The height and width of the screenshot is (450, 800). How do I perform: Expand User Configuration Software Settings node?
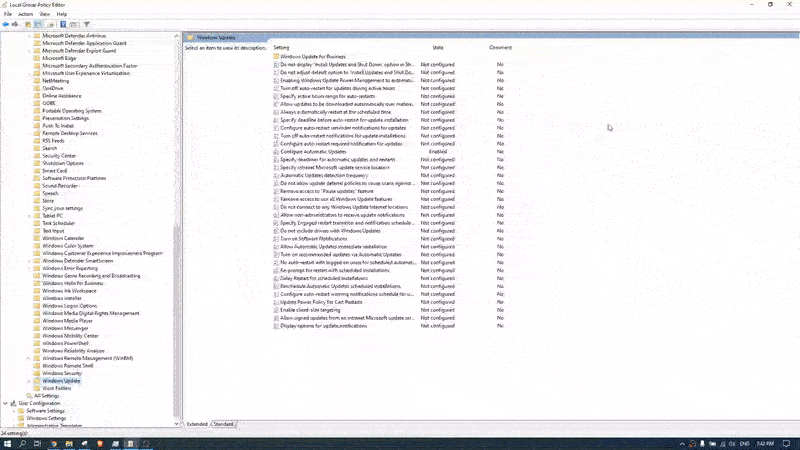coord(14,411)
